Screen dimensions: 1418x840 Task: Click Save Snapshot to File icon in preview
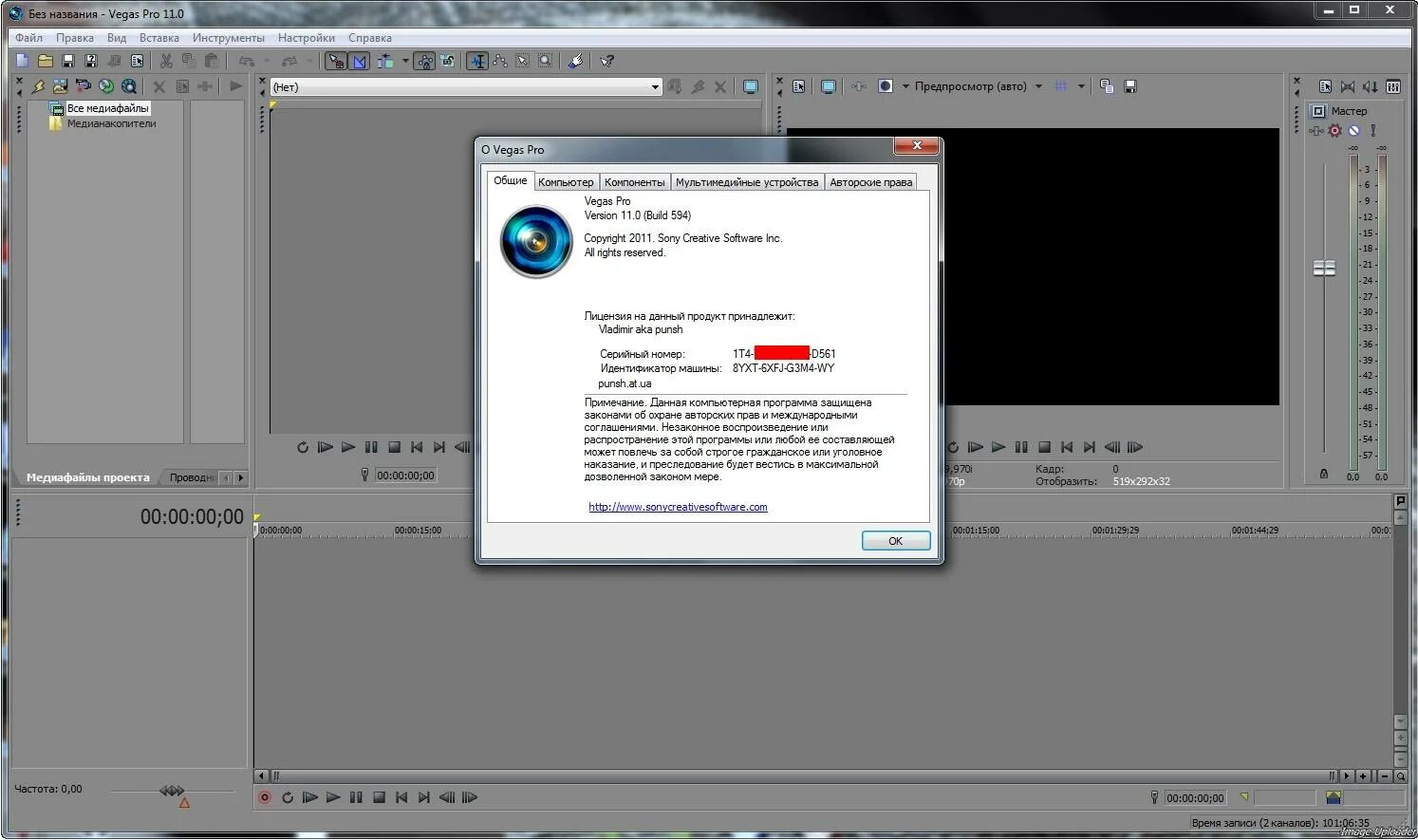point(1129,86)
